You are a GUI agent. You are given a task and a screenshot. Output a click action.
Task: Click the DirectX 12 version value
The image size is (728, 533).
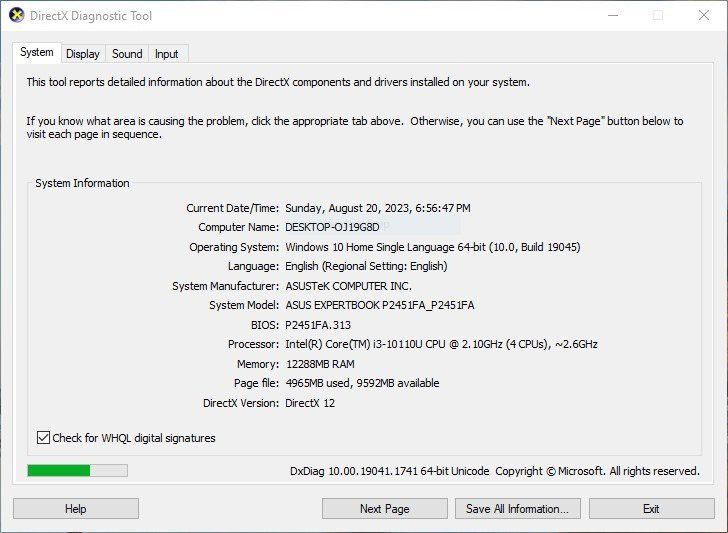click(310, 403)
